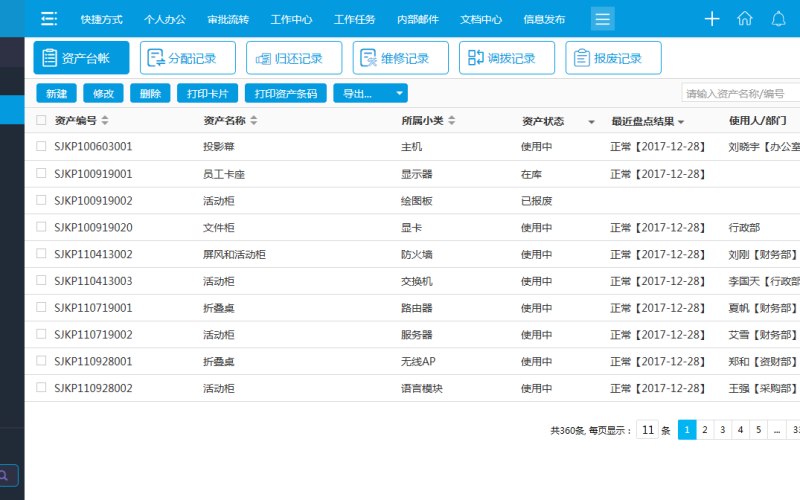800x500 pixels.
Task: Switch to 归还记录 tab
Action: click(x=294, y=58)
